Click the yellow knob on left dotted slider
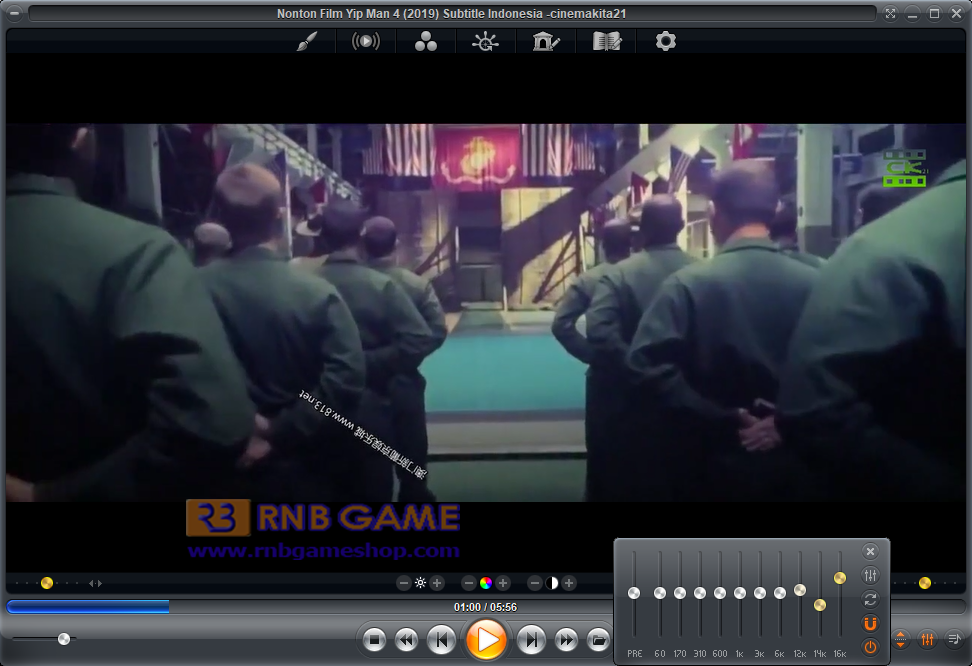This screenshot has width=972, height=666. coord(46,583)
